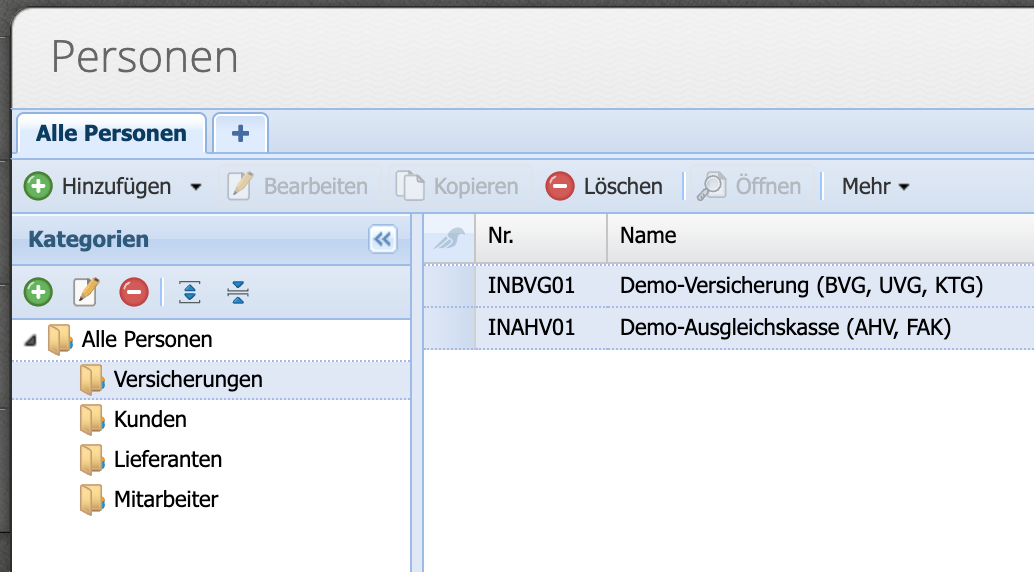Click the red remove category icon

pyautogui.click(x=133, y=292)
